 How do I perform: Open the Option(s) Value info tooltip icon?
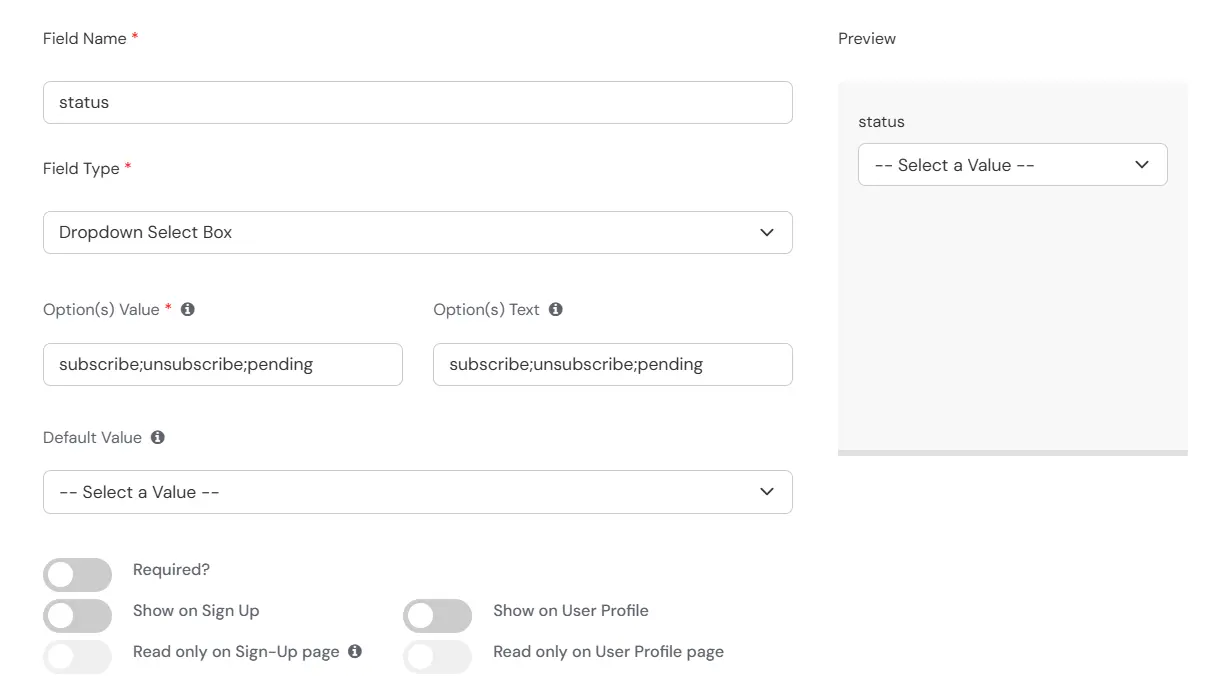click(x=187, y=309)
